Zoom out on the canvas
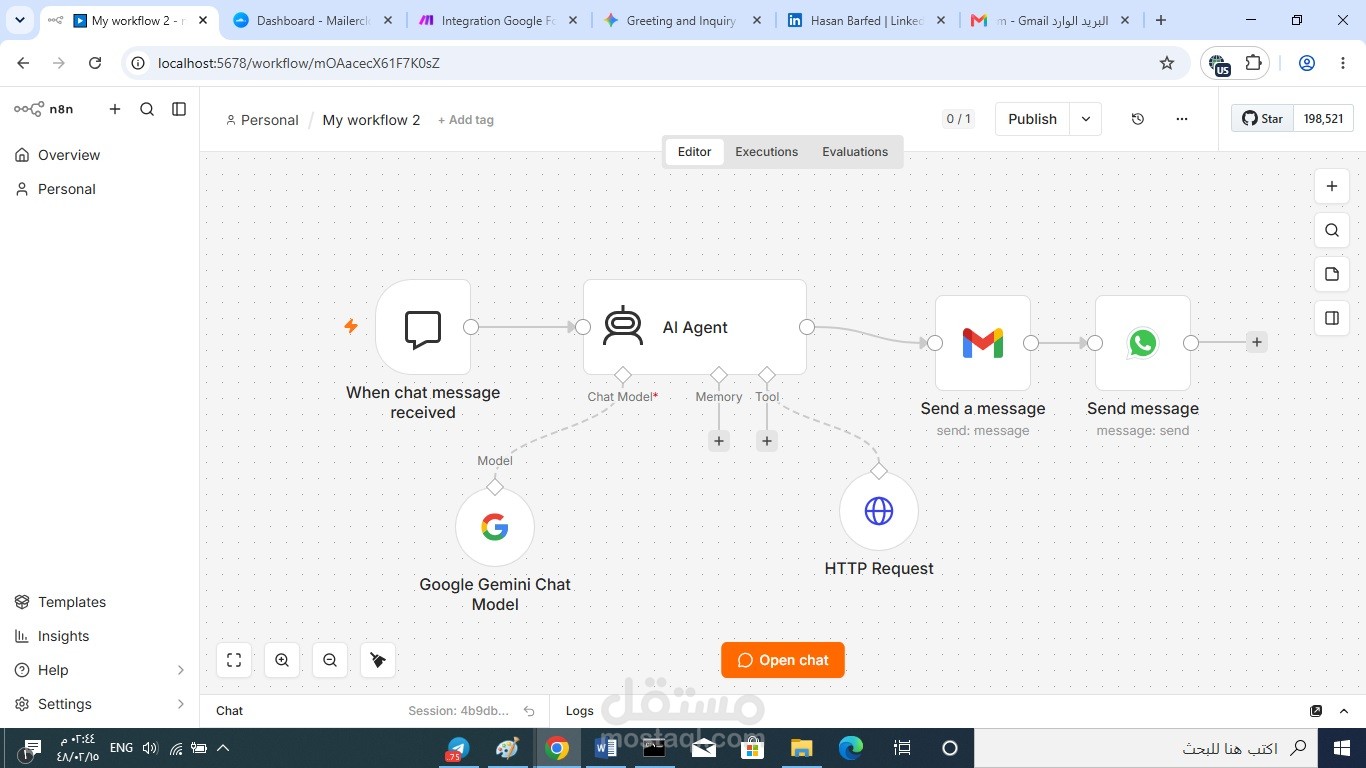This screenshot has height=768, width=1366. click(x=330, y=660)
